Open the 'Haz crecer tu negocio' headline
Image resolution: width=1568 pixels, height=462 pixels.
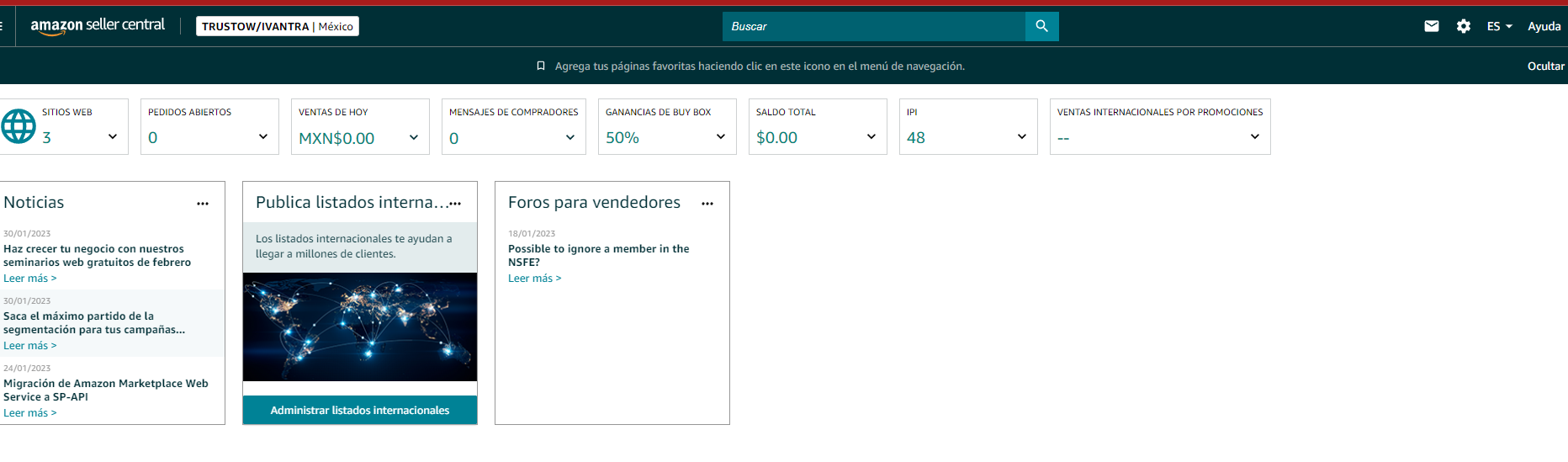(98, 256)
